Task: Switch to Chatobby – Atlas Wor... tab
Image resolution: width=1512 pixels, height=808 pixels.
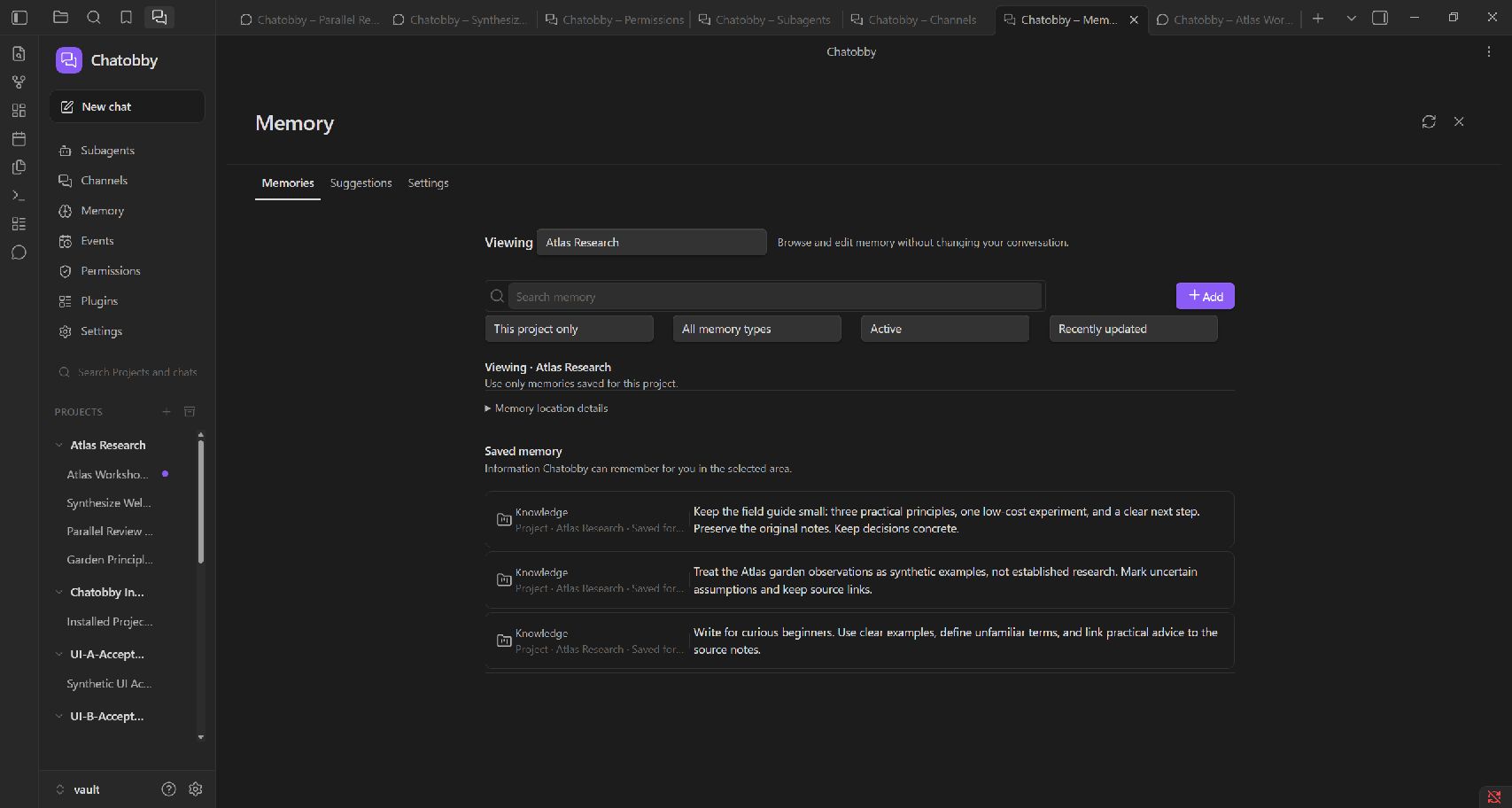Action: click(1225, 19)
